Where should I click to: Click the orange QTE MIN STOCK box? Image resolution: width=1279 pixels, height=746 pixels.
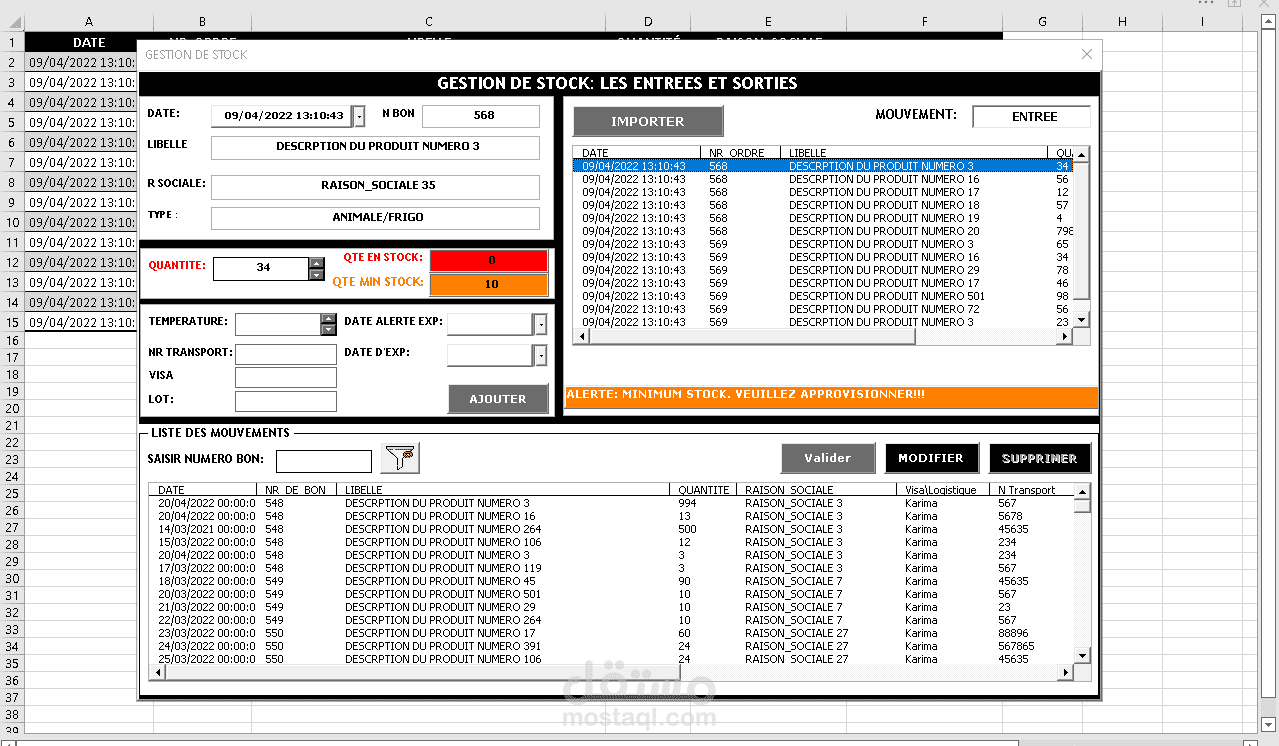pos(489,285)
